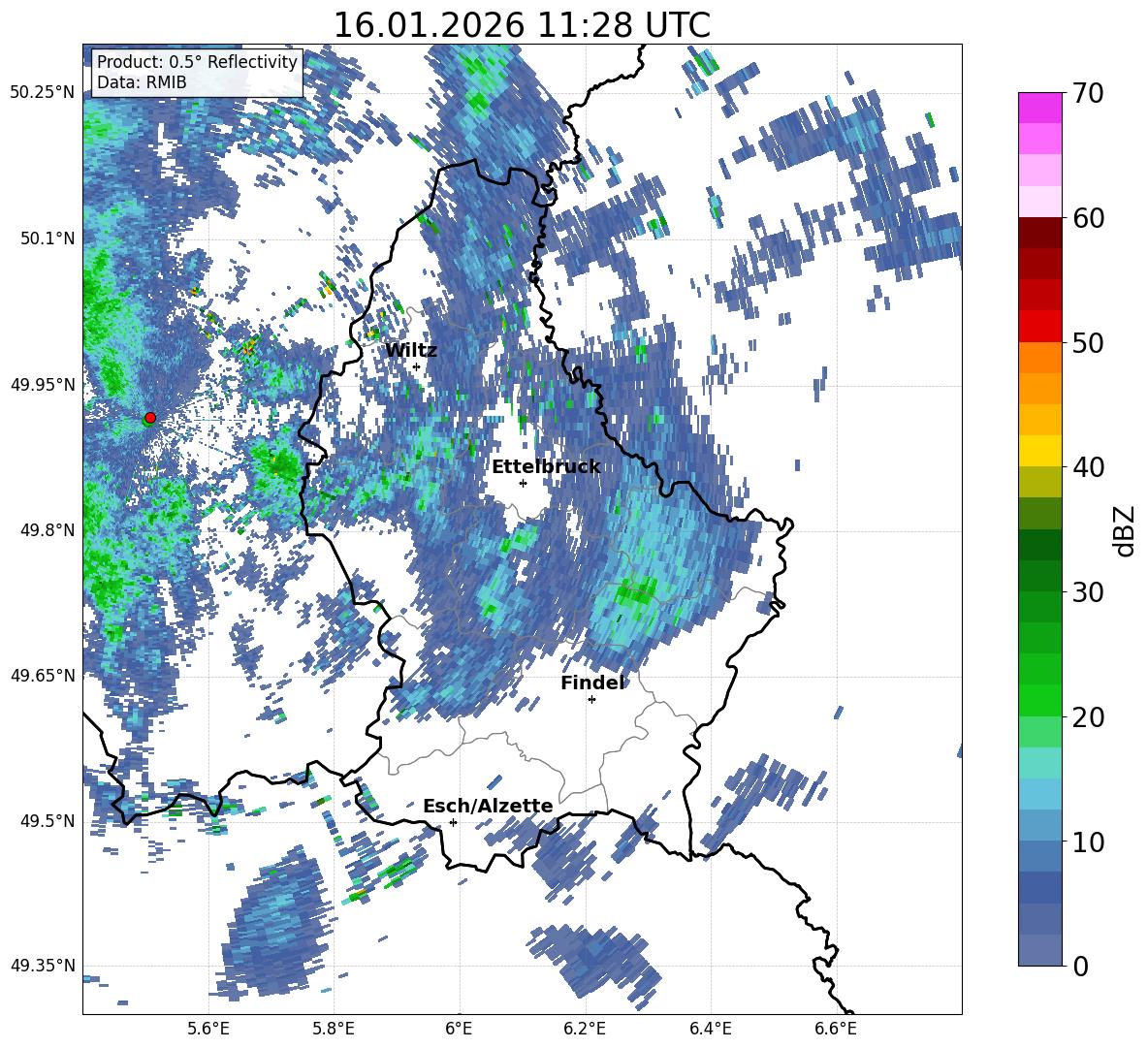The height and width of the screenshot is (1048, 1148).
Task: Click the 50.1°N latitude label
Action: tap(48, 238)
